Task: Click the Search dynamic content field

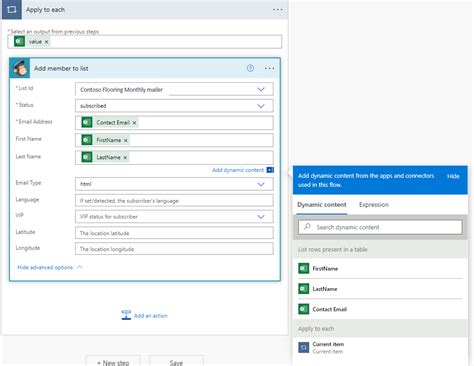Action: (x=380, y=227)
